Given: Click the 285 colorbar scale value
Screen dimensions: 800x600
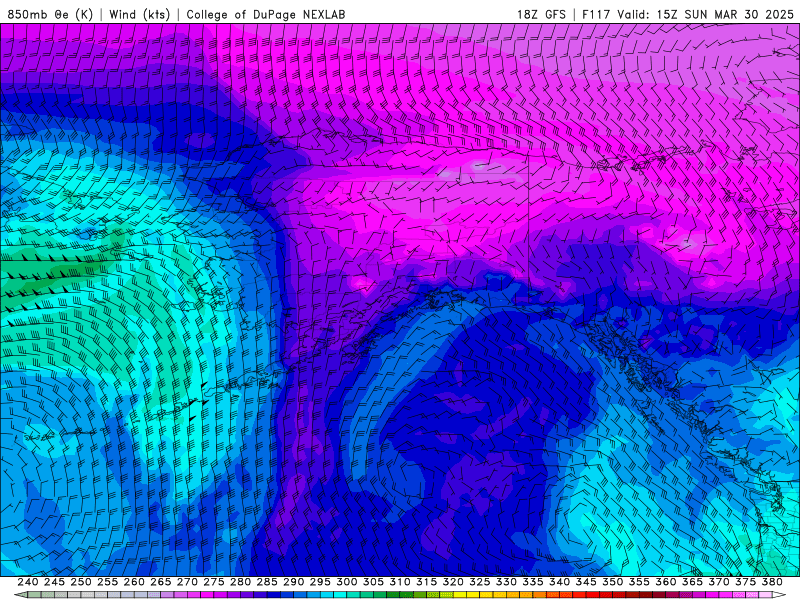Looking at the screenshot, I should 267,582.
